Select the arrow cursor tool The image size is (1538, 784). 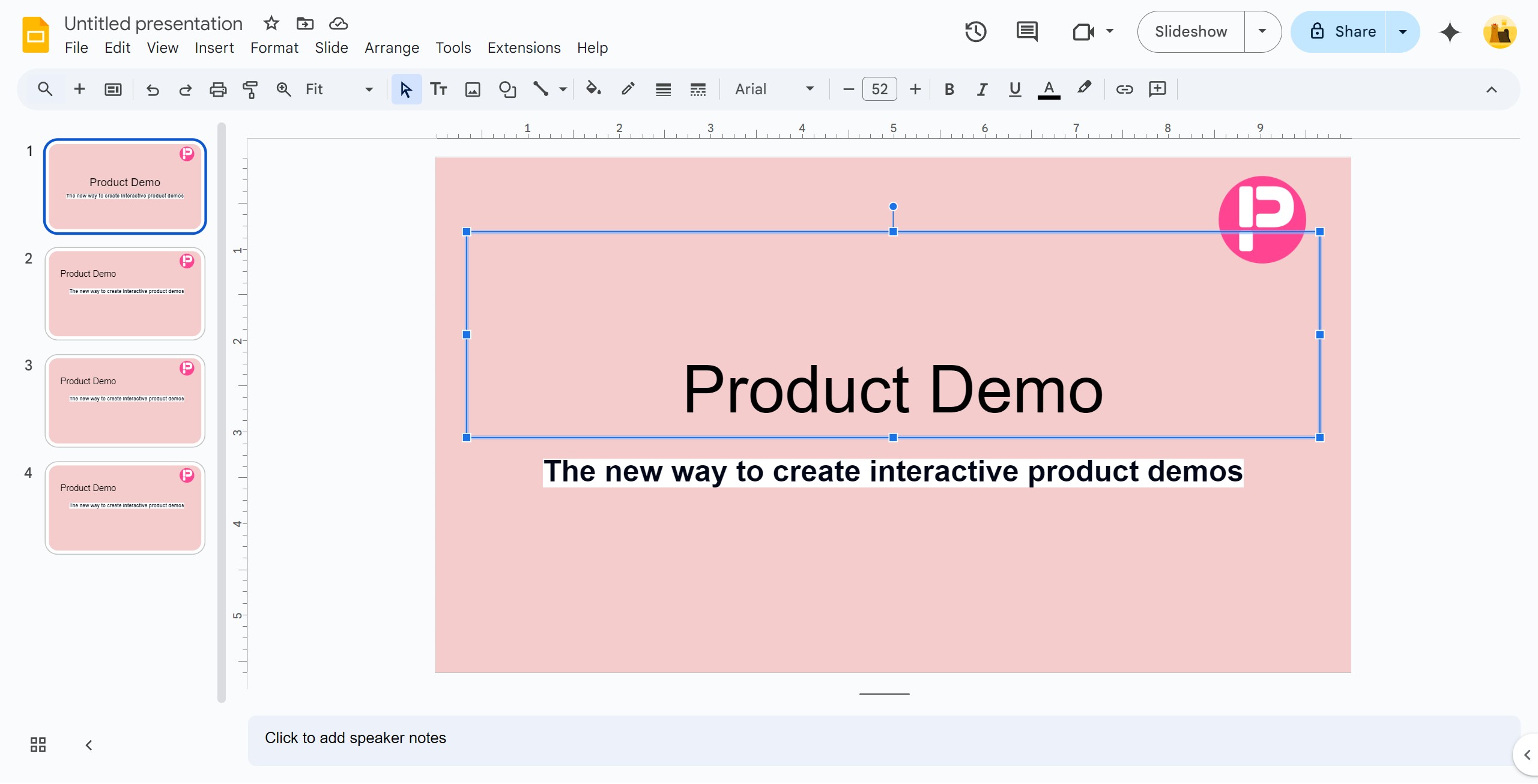coord(406,89)
